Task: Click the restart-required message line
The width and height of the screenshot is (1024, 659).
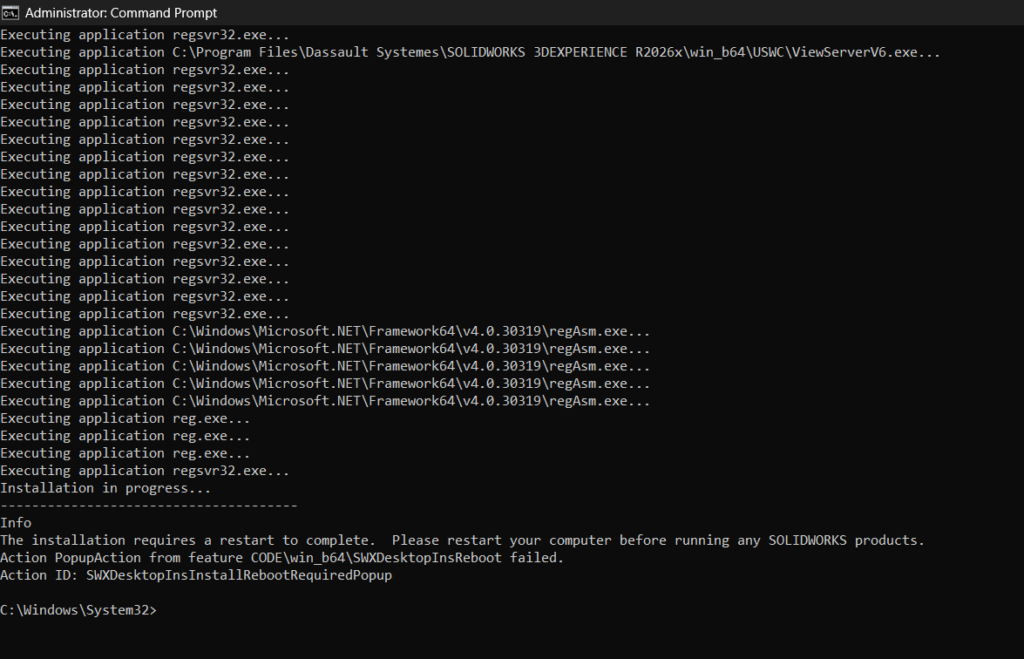Action: [462, 540]
